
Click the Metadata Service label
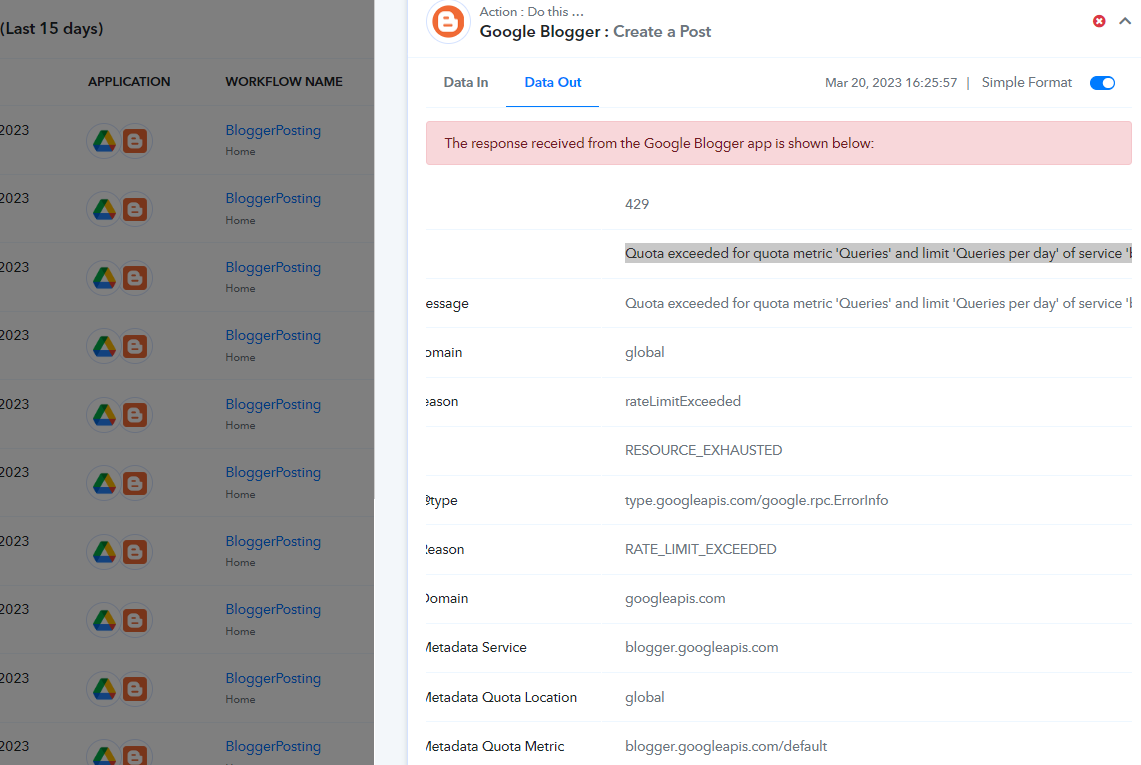pyautogui.click(x=476, y=648)
